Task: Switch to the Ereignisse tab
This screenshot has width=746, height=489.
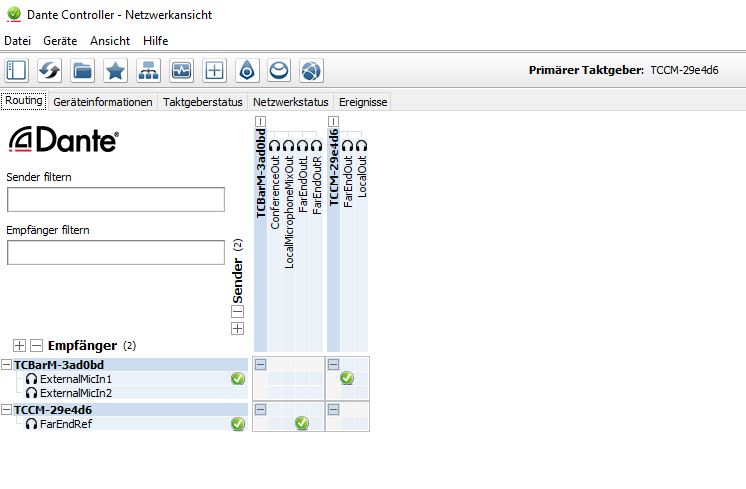Action: 363,102
